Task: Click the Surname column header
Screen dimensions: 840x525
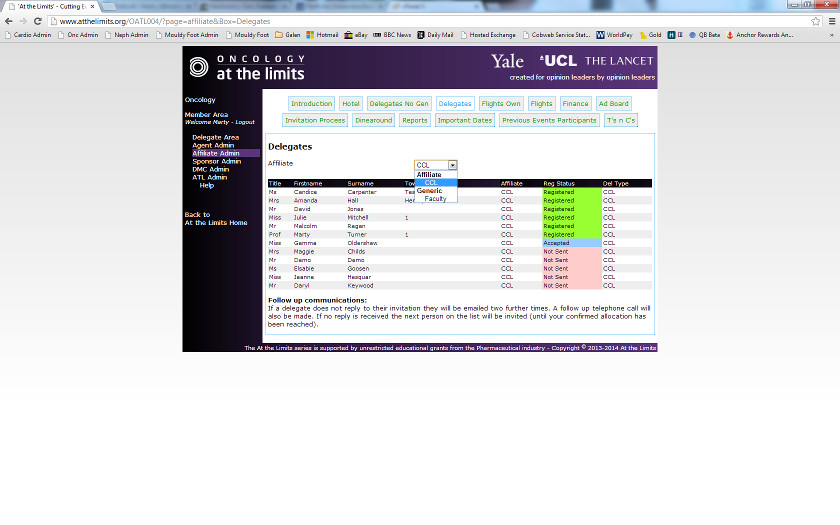Action: pos(361,183)
